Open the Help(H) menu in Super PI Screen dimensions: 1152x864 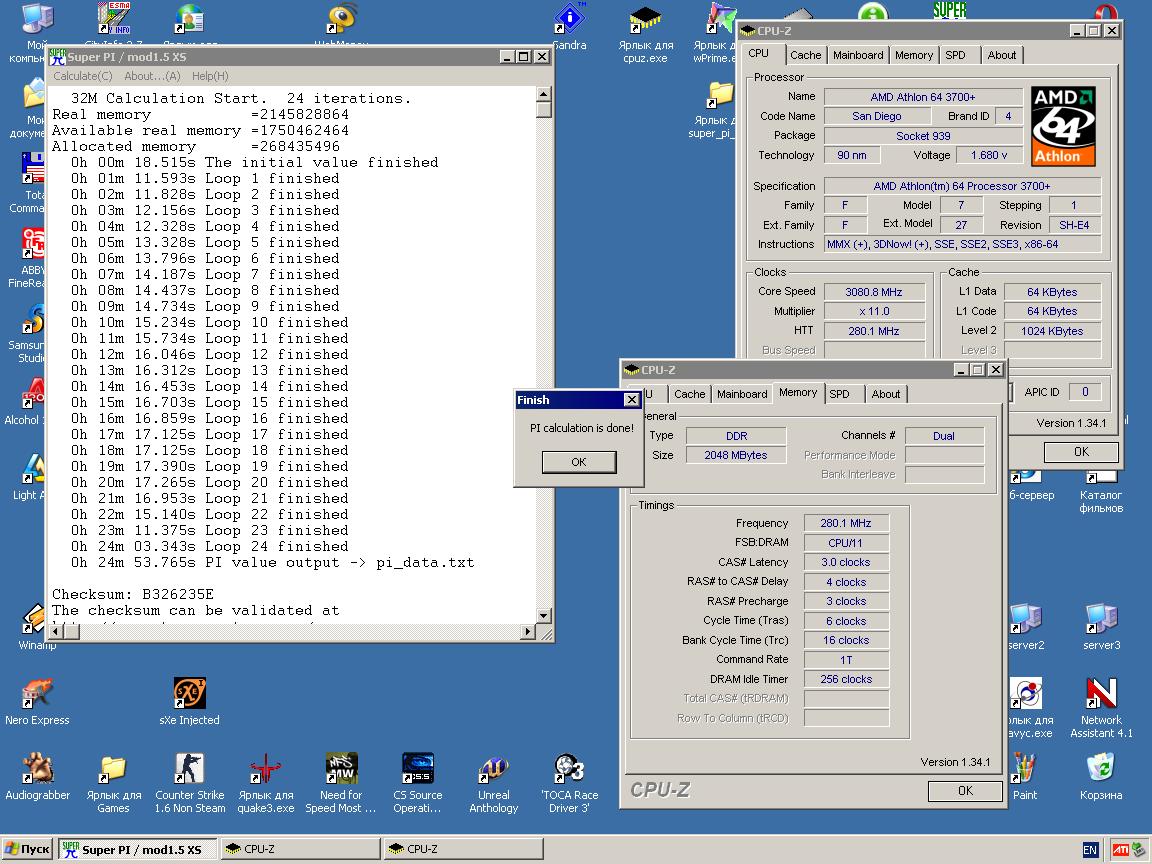[210, 76]
